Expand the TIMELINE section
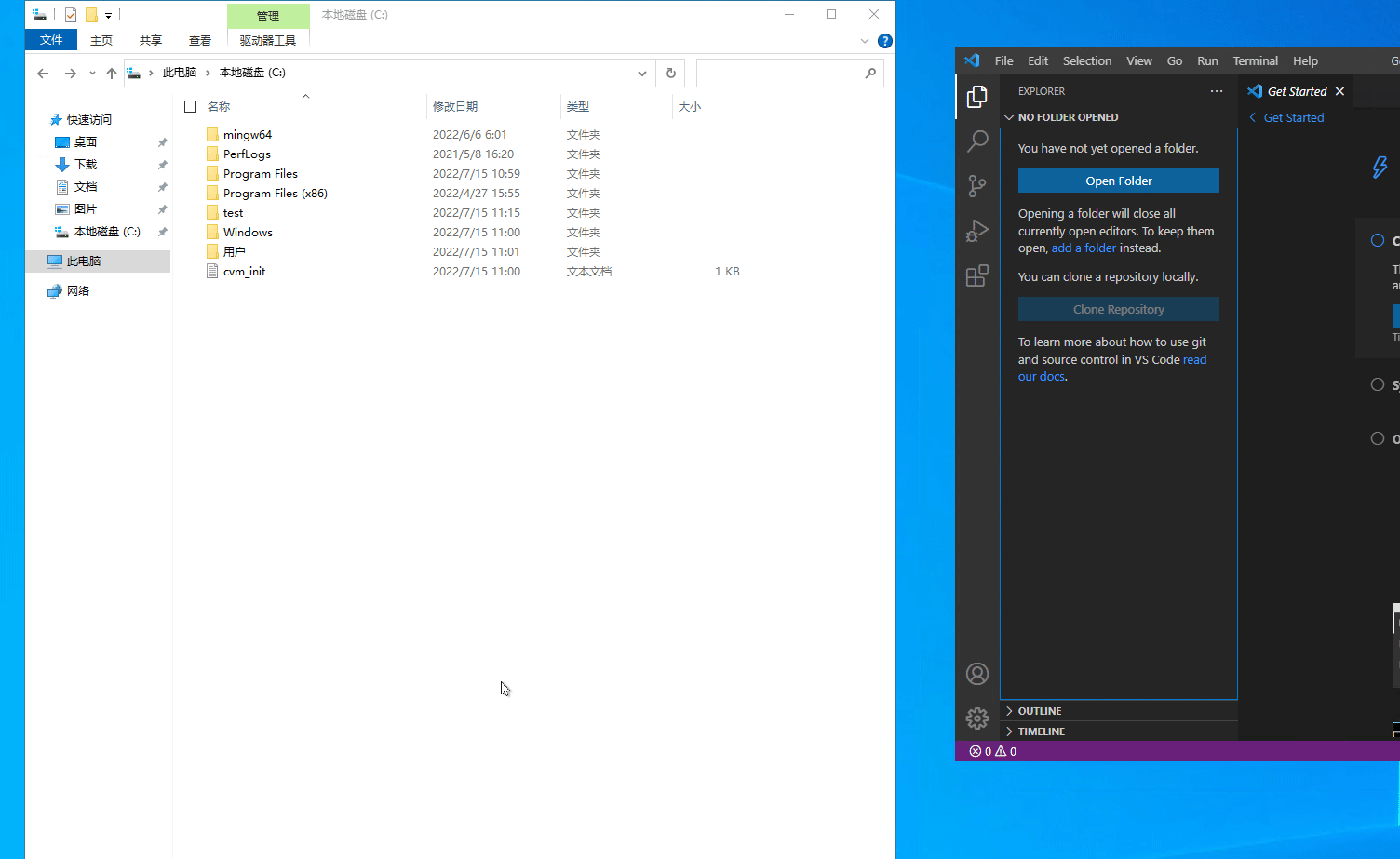This screenshot has height=859, width=1400. 1041,731
